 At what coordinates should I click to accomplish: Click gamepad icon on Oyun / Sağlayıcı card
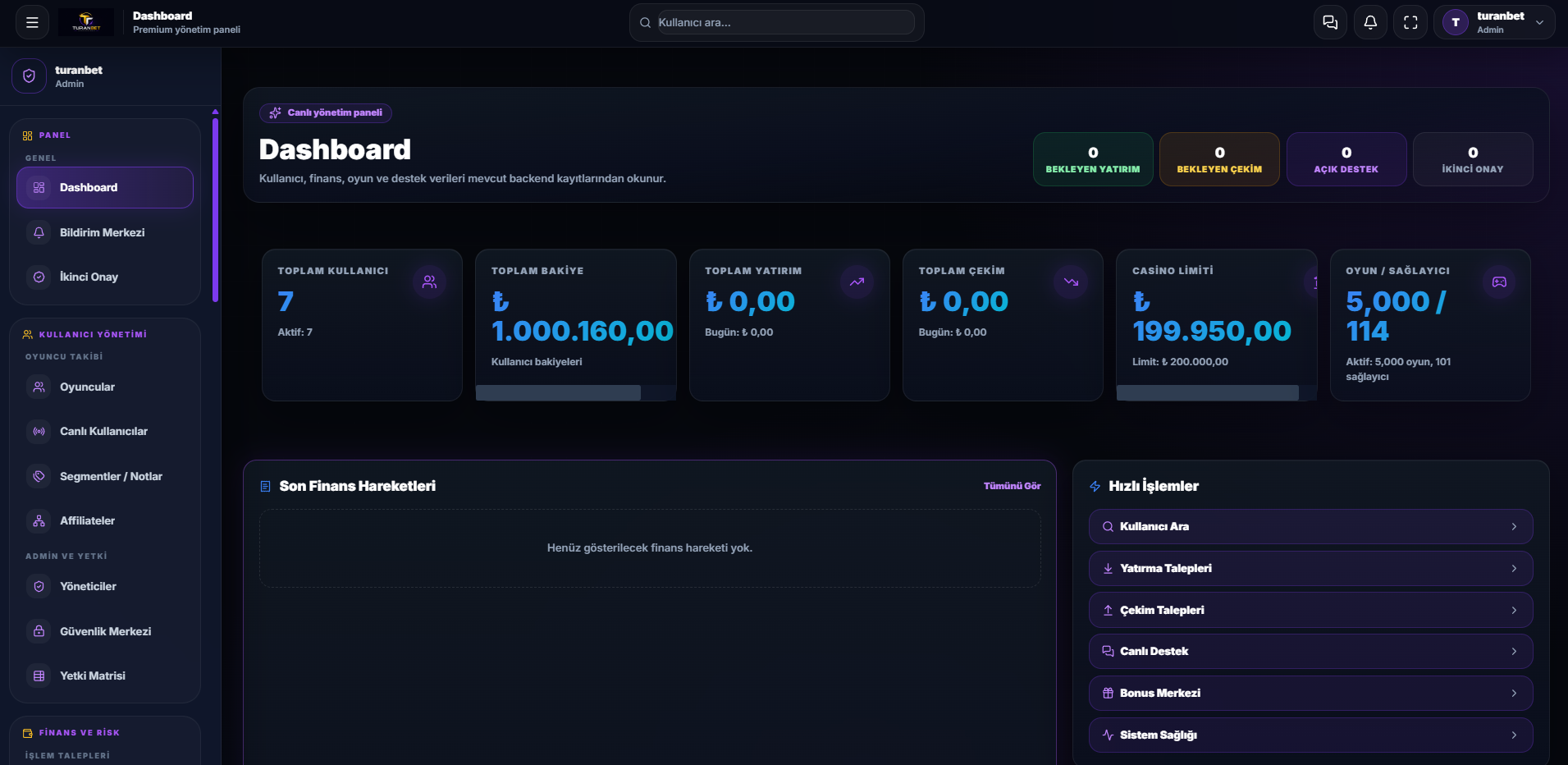click(1499, 282)
